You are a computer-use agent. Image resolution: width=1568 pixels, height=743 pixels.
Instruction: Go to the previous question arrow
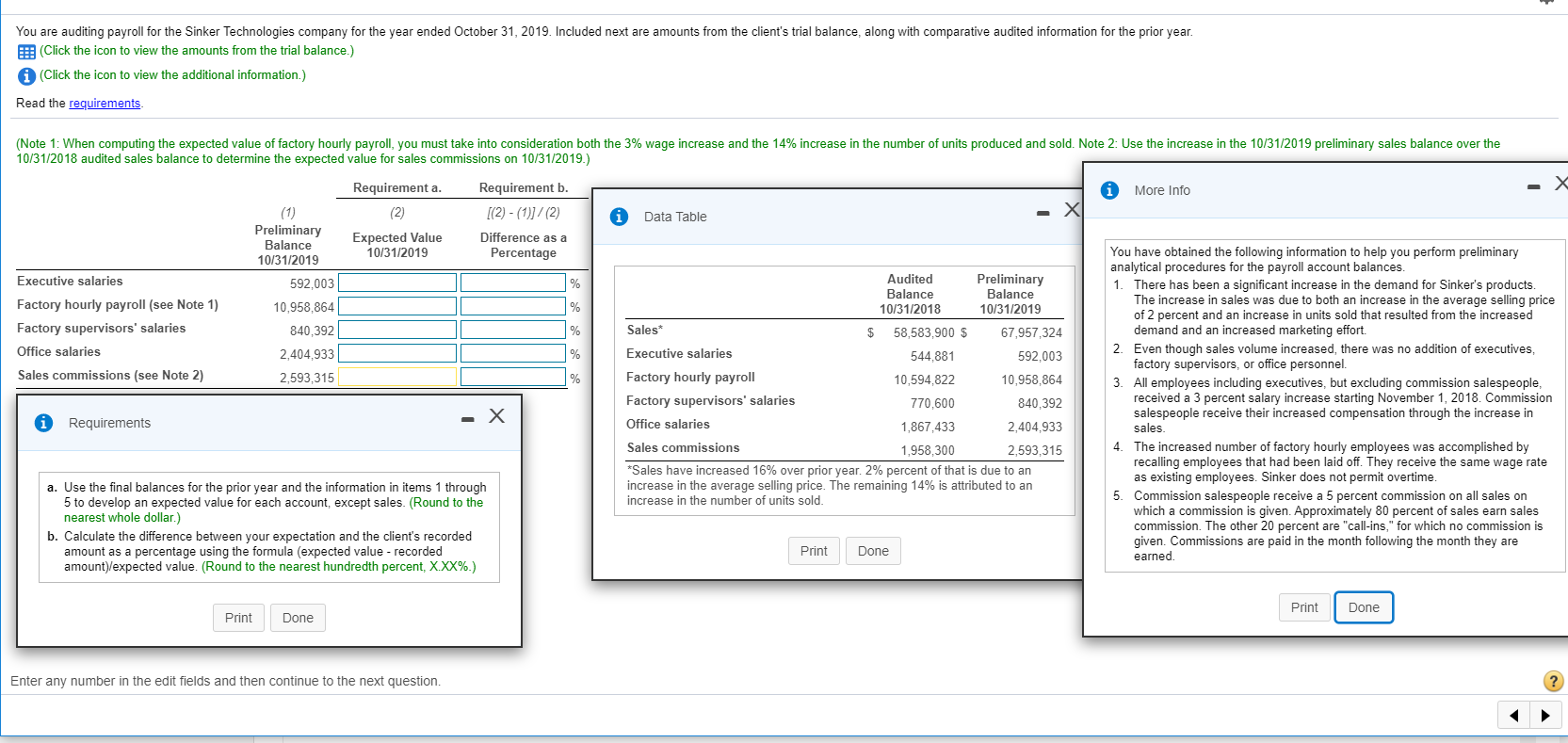1514,716
